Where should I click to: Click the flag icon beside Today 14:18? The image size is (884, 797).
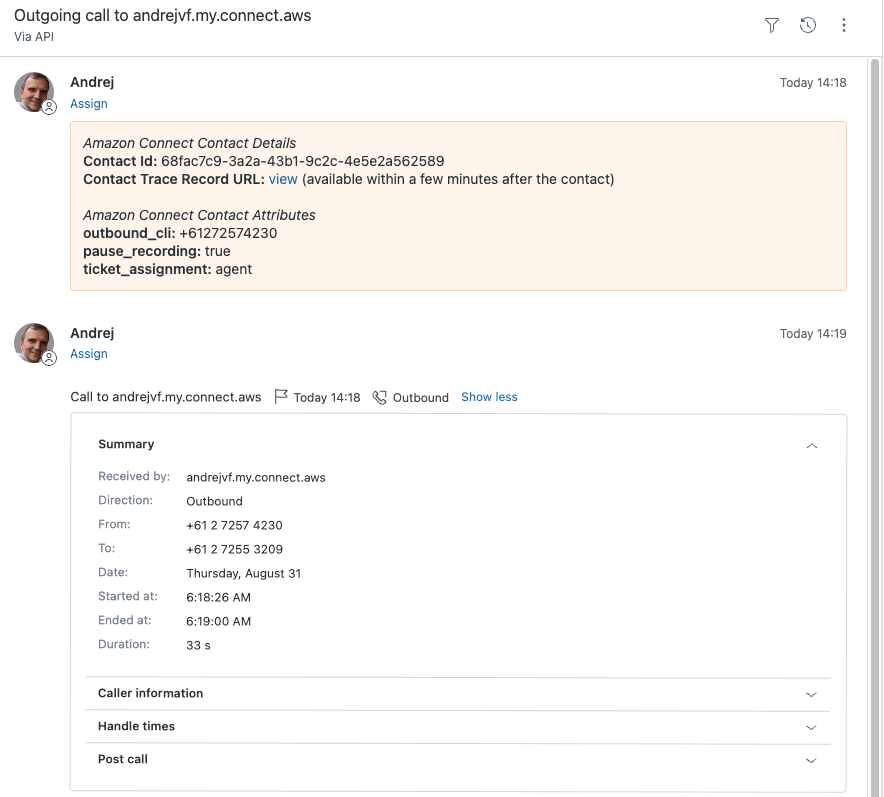point(281,397)
